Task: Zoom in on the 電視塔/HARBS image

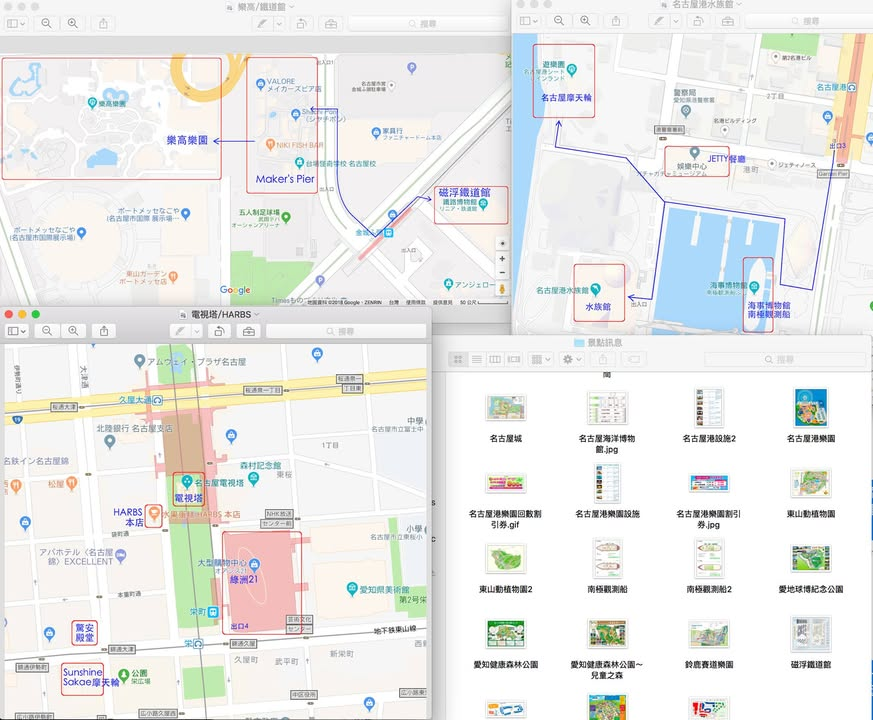Action: pyautogui.click(x=72, y=331)
